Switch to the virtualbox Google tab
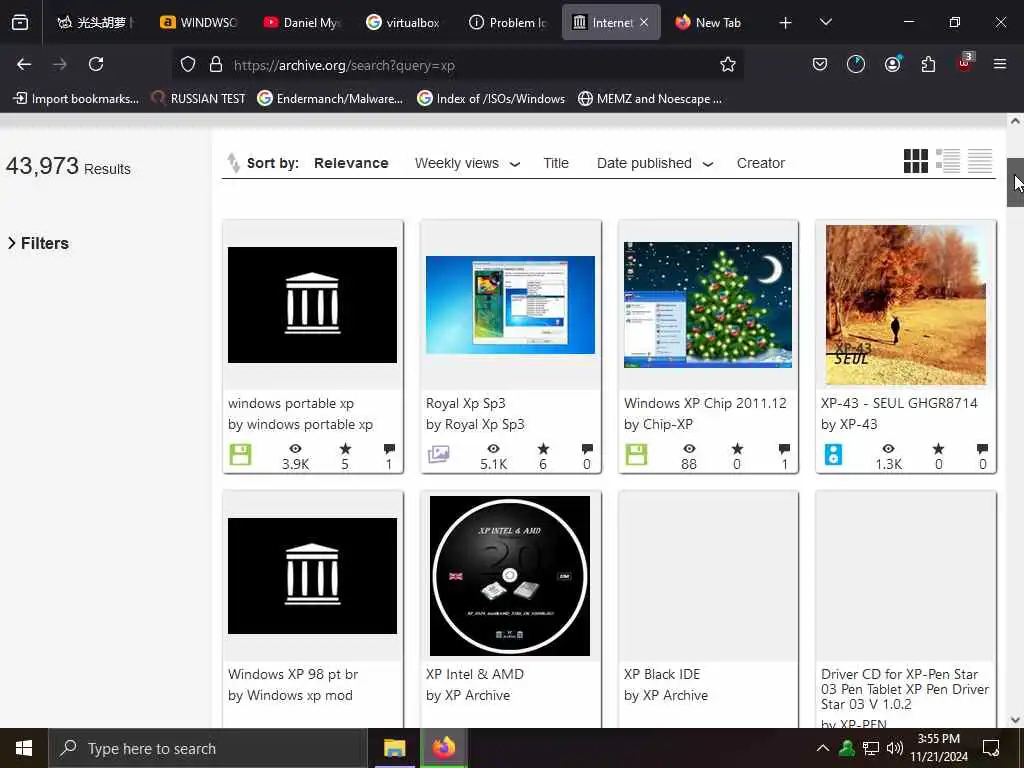This screenshot has height=768, width=1024. click(x=404, y=22)
